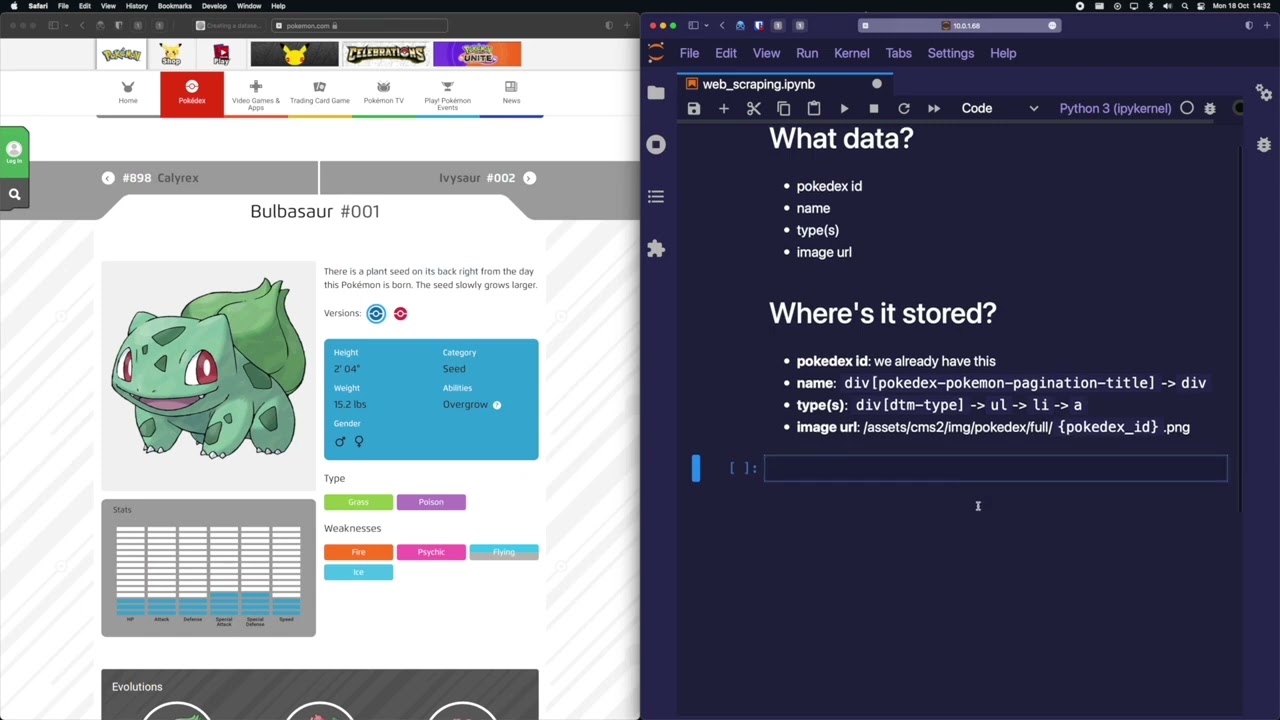Expand the Overgrow ability info icon
Screen dimensions: 1280x720
tap(497, 405)
